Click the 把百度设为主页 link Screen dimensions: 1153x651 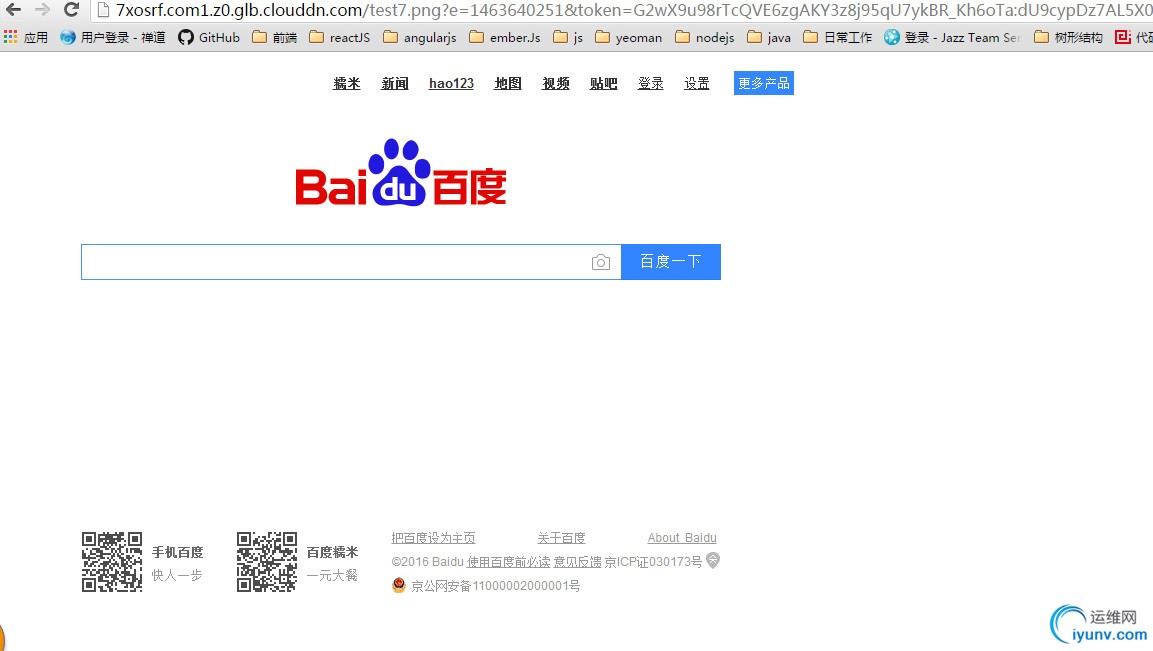[x=434, y=538]
